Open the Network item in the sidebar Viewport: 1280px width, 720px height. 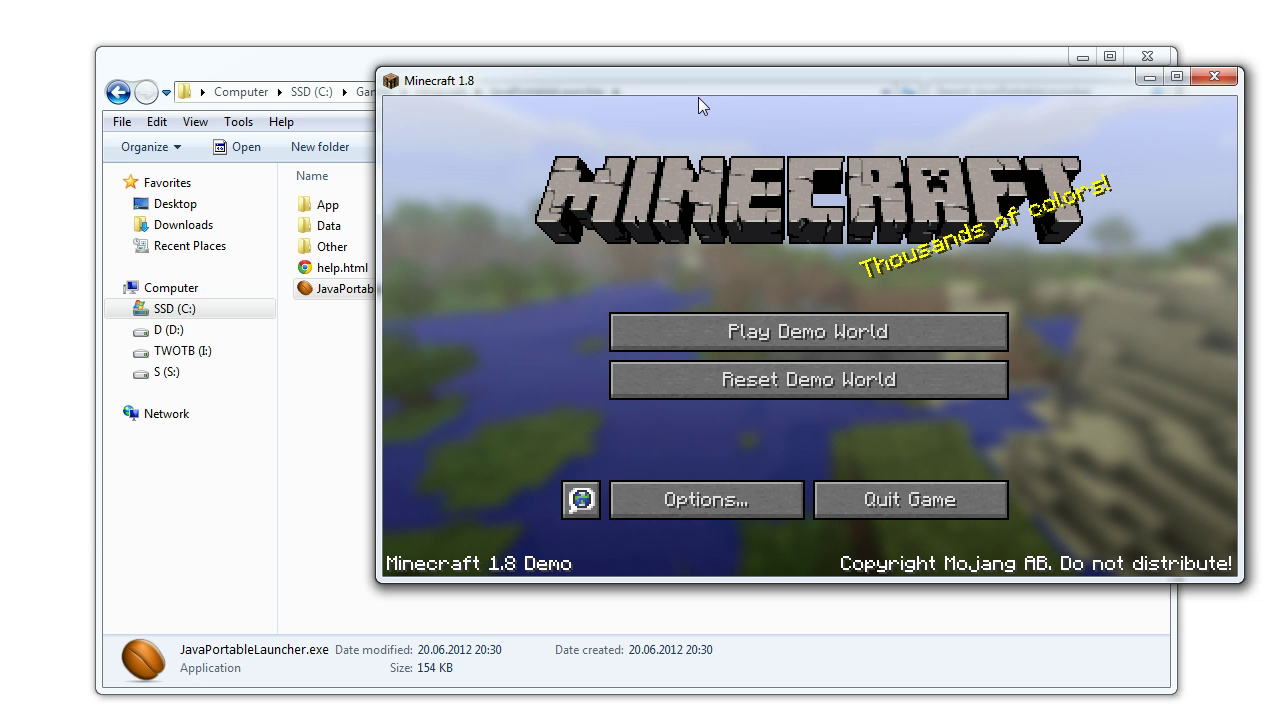(166, 413)
